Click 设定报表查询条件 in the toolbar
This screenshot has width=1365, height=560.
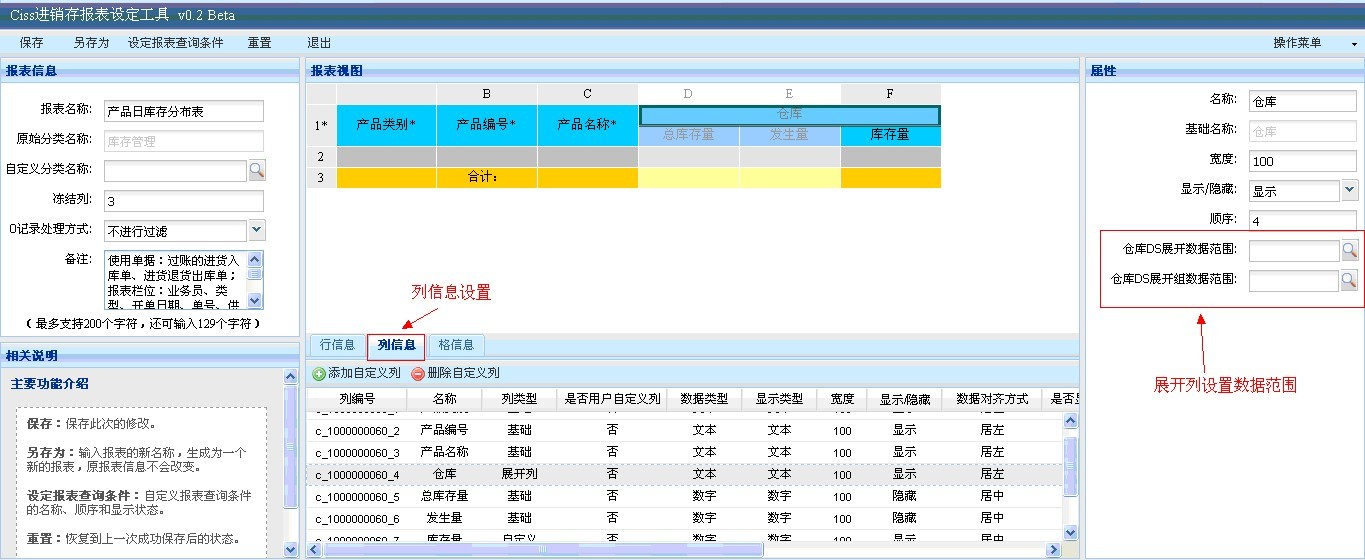(175, 43)
